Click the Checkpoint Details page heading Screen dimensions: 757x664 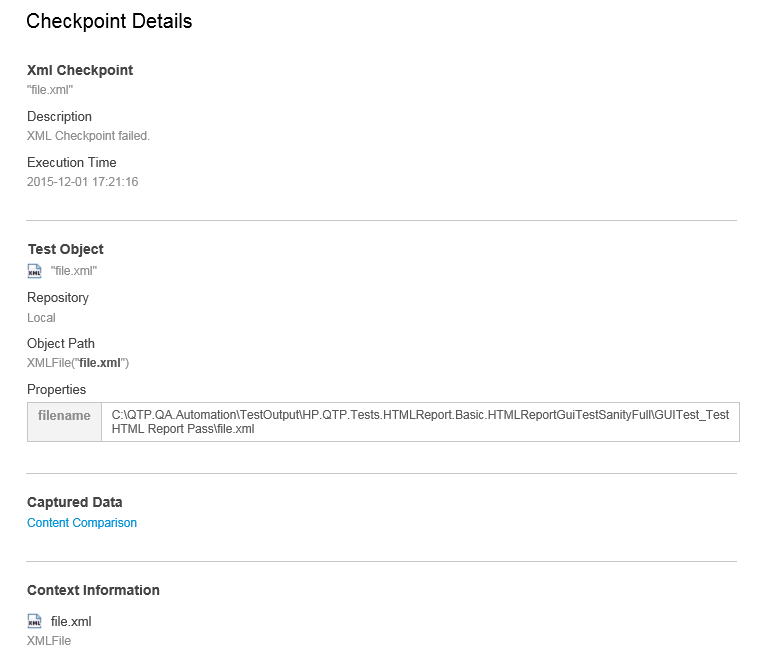(109, 21)
